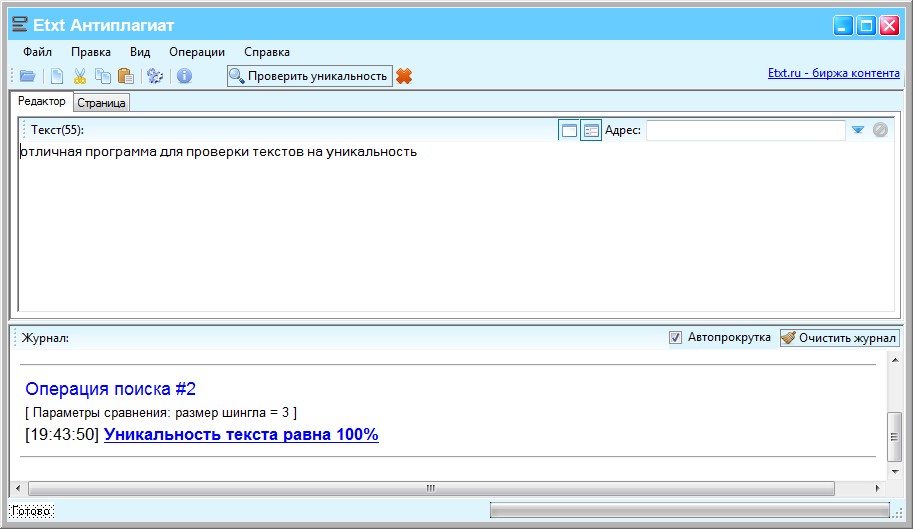Image resolution: width=913 pixels, height=529 pixels.
Task: Switch to single-pane view icon
Action: (569, 130)
